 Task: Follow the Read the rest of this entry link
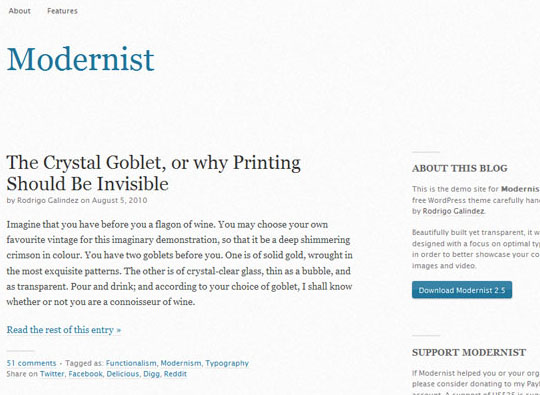(x=64, y=330)
